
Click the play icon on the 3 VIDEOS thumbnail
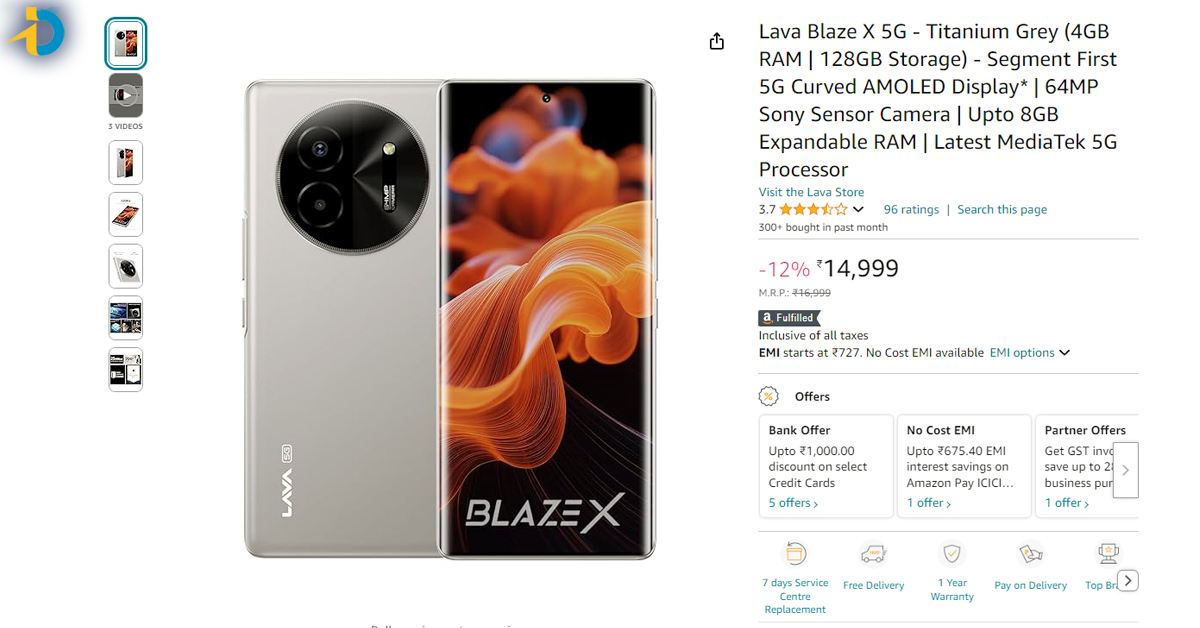[x=125, y=96]
